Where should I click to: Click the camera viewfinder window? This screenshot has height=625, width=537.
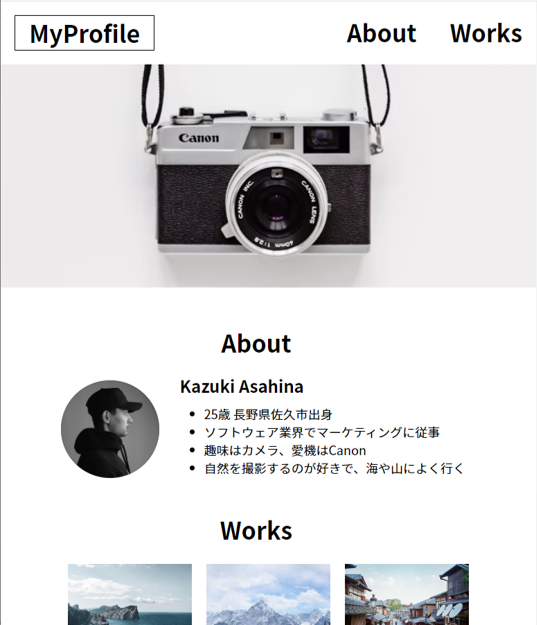click(327, 139)
